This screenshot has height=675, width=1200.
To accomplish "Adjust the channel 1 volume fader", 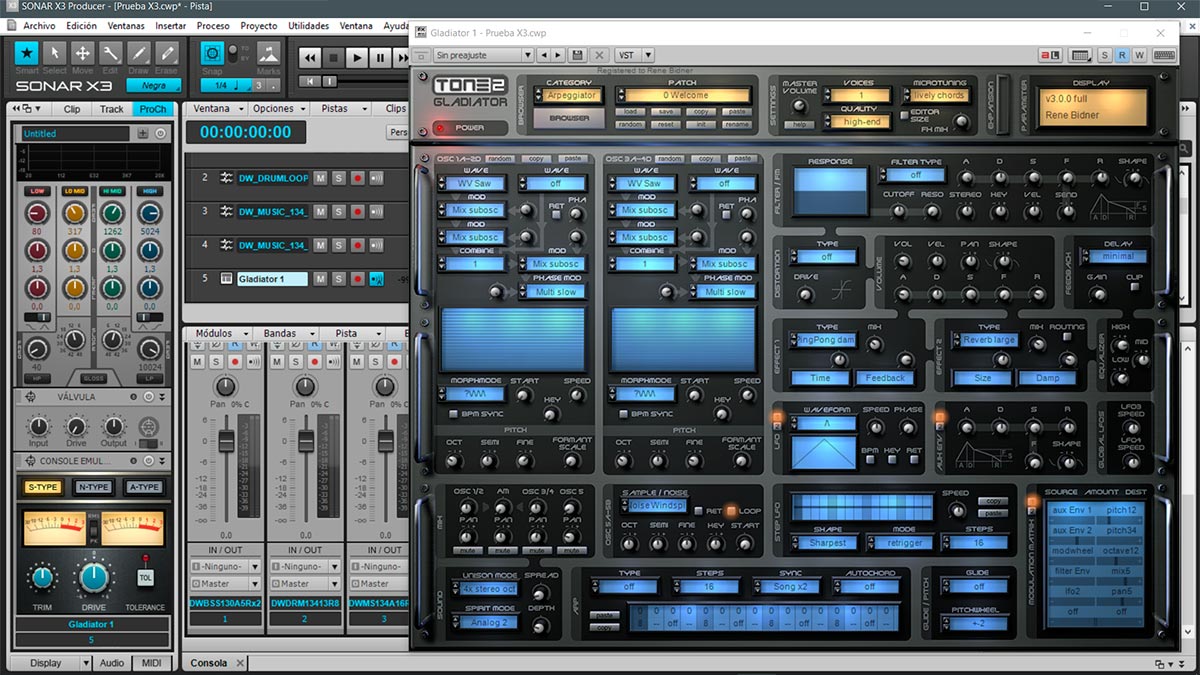I will (226, 440).
